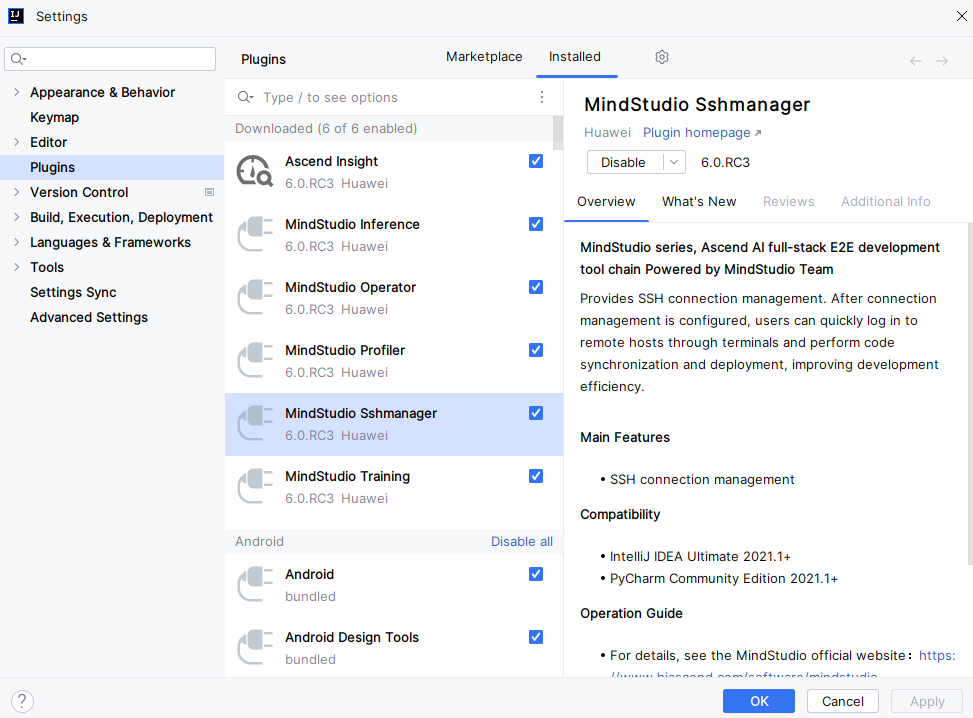Close the Settings dialog with the X
Image resolution: width=973 pixels, height=718 pixels.
click(x=961, y=16)
